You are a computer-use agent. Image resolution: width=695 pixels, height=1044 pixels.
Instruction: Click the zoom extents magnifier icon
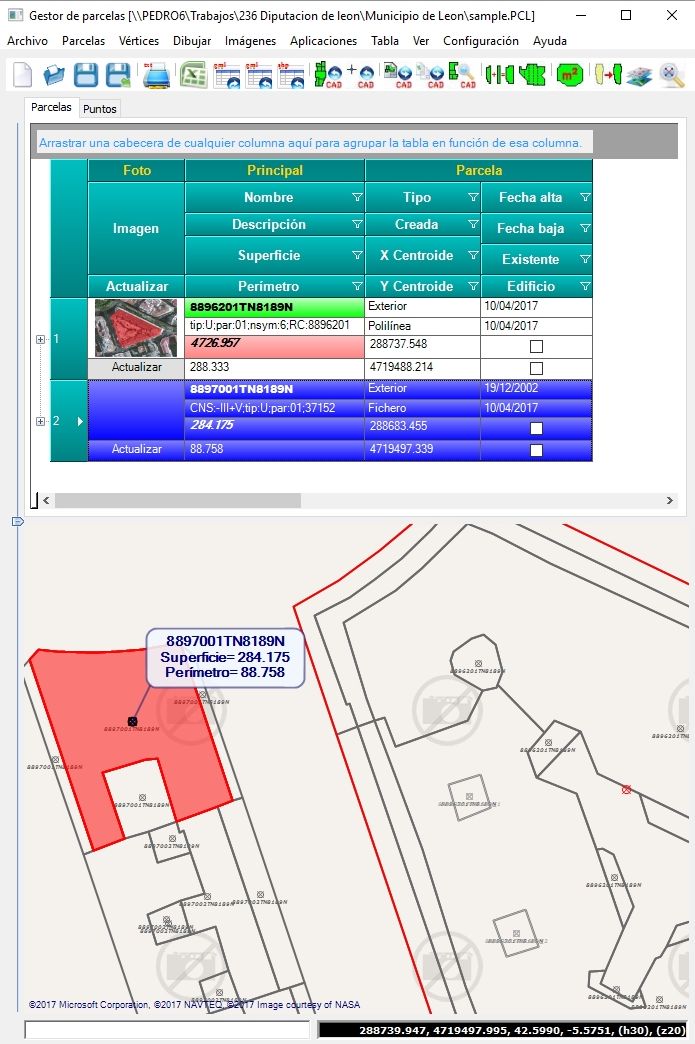tap(672, 75)
